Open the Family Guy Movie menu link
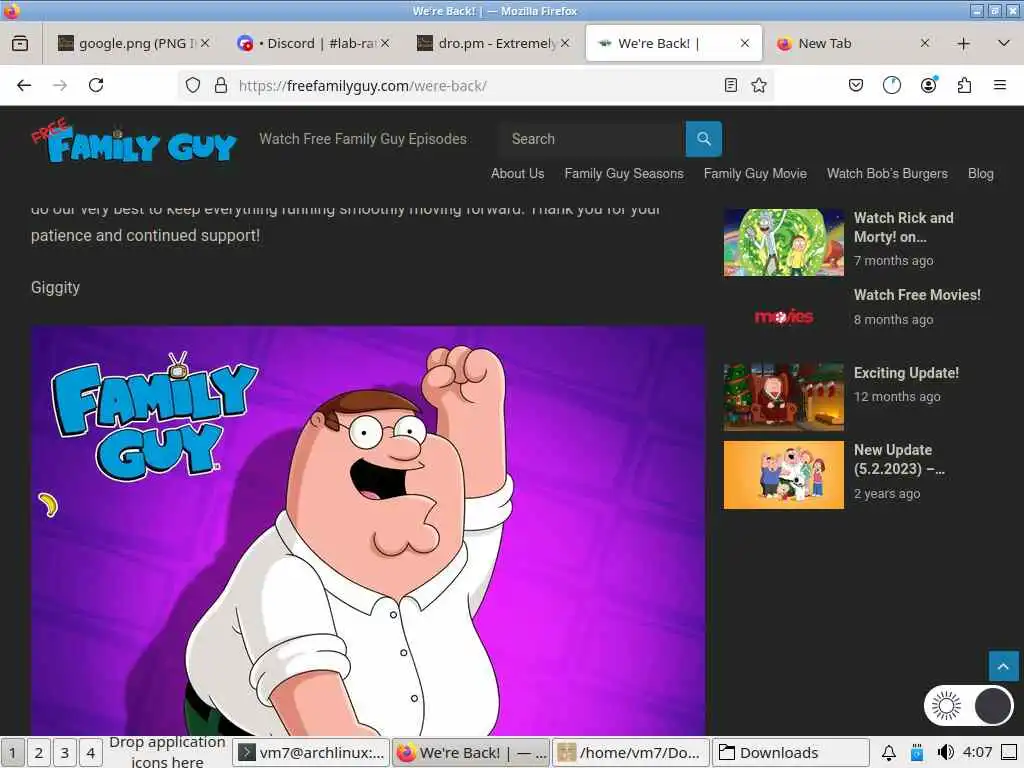The width and height of the screenshot is (1024, 768). click(755, 174)
